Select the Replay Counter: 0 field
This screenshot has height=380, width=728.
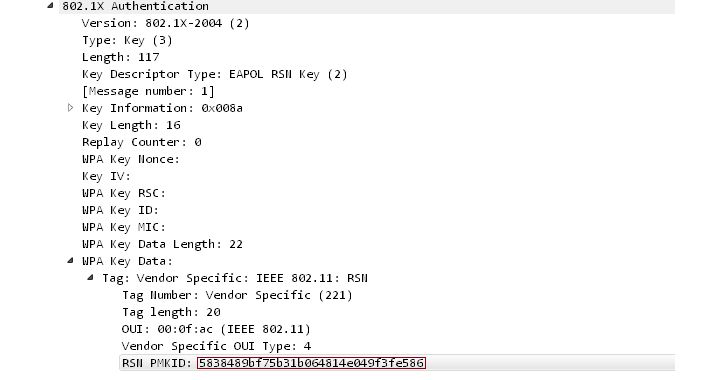(x=142, y=142)
